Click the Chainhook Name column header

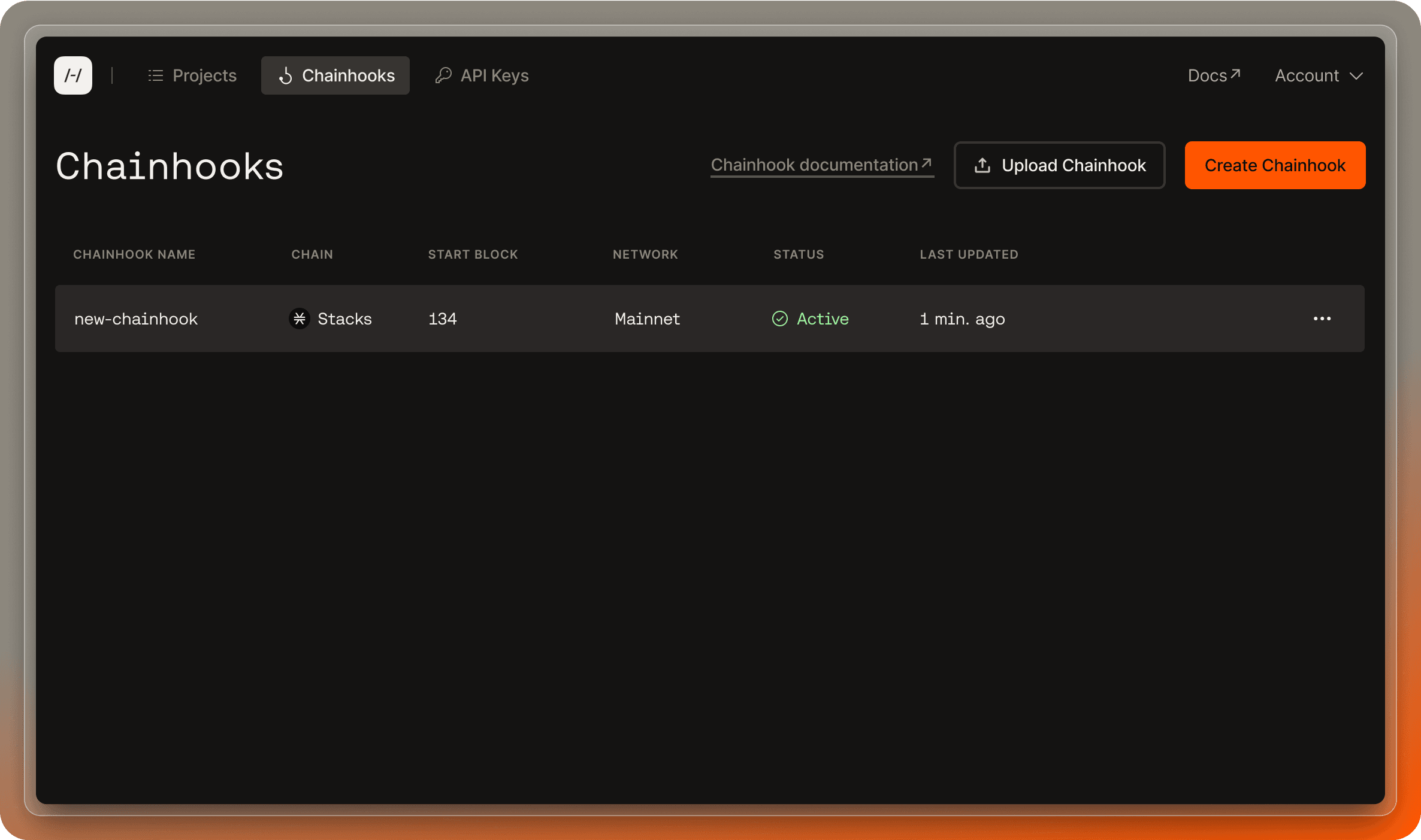pyautogui.click(x=134, y=254)
